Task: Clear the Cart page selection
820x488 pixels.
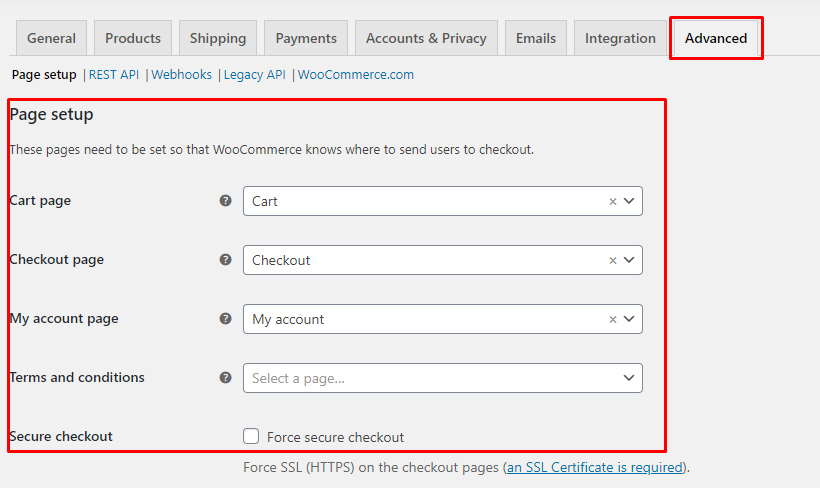Action: pos(613,201)
